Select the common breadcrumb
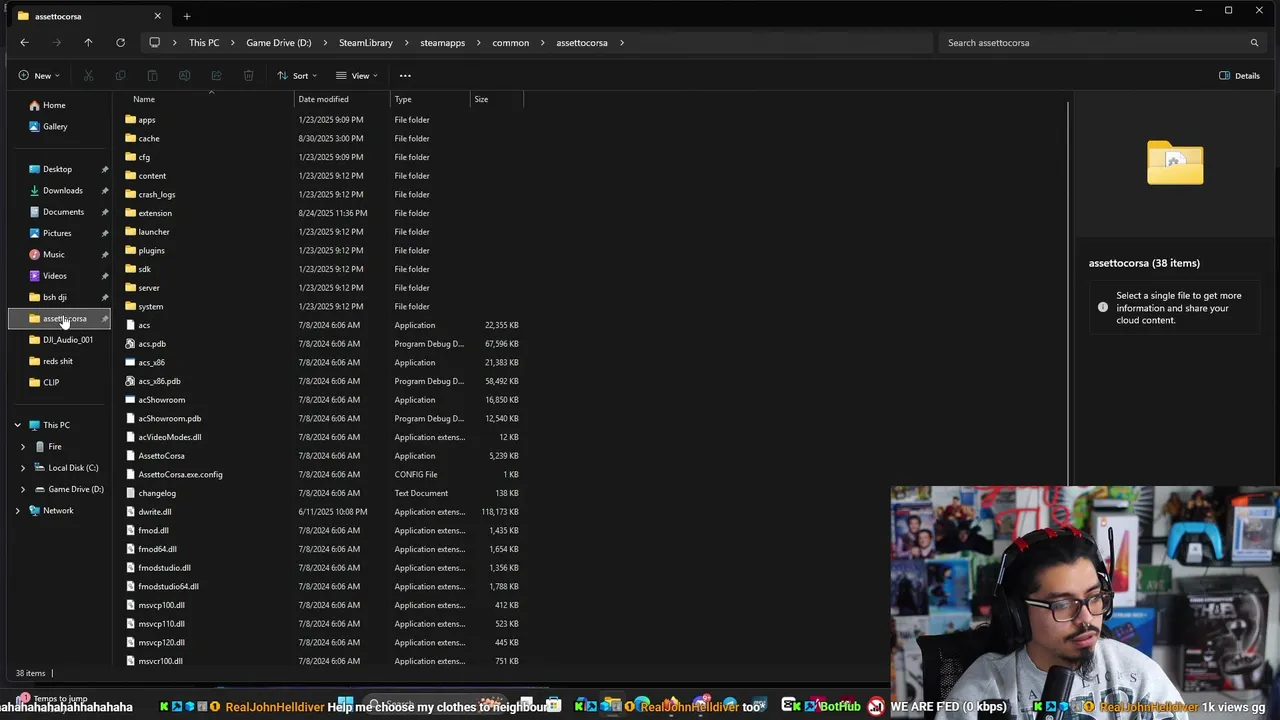Viewport: 1280px width, 720px height. [510, 43]
